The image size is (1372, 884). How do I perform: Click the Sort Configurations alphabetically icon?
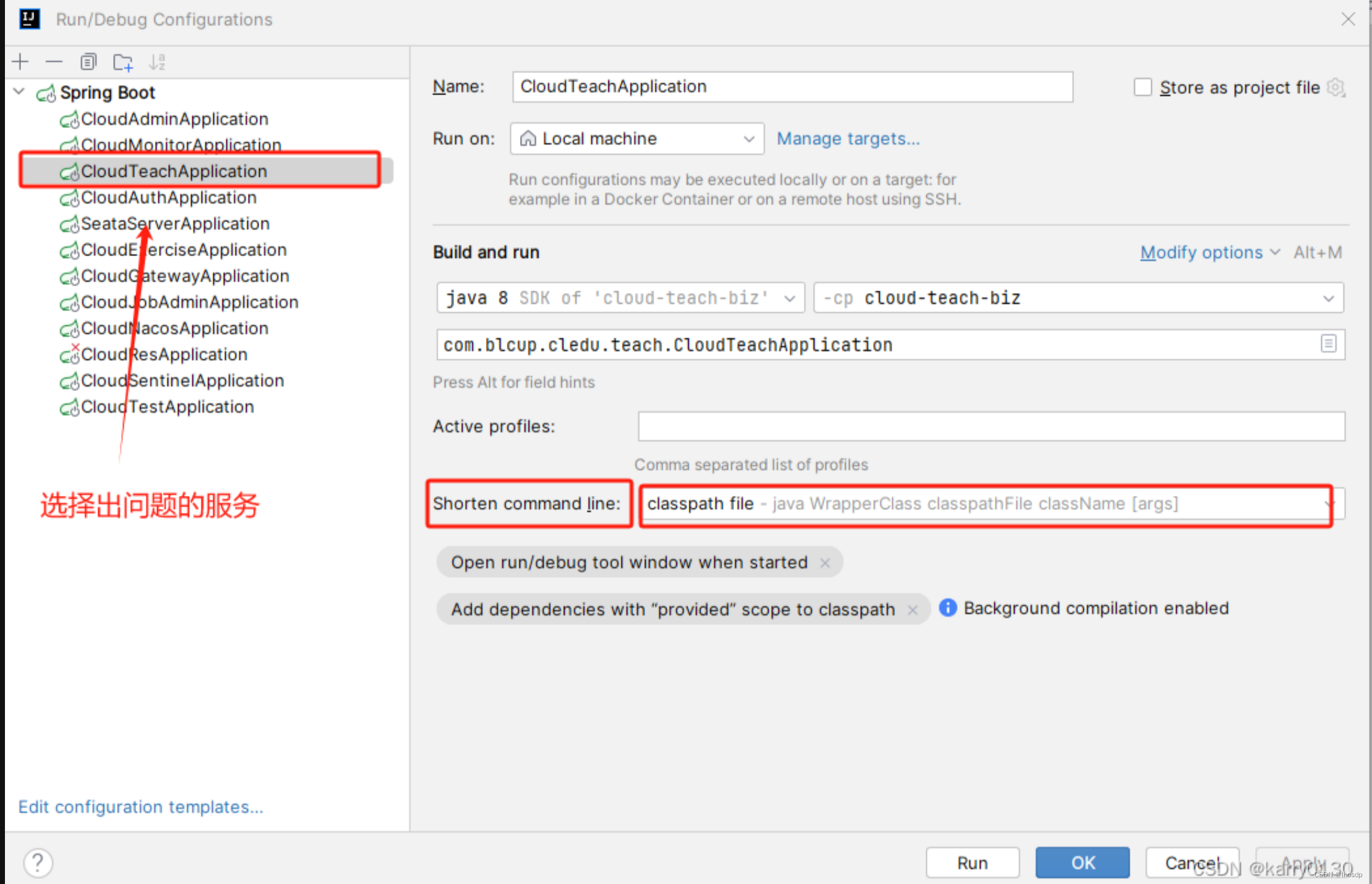click(x=157, y=62)
